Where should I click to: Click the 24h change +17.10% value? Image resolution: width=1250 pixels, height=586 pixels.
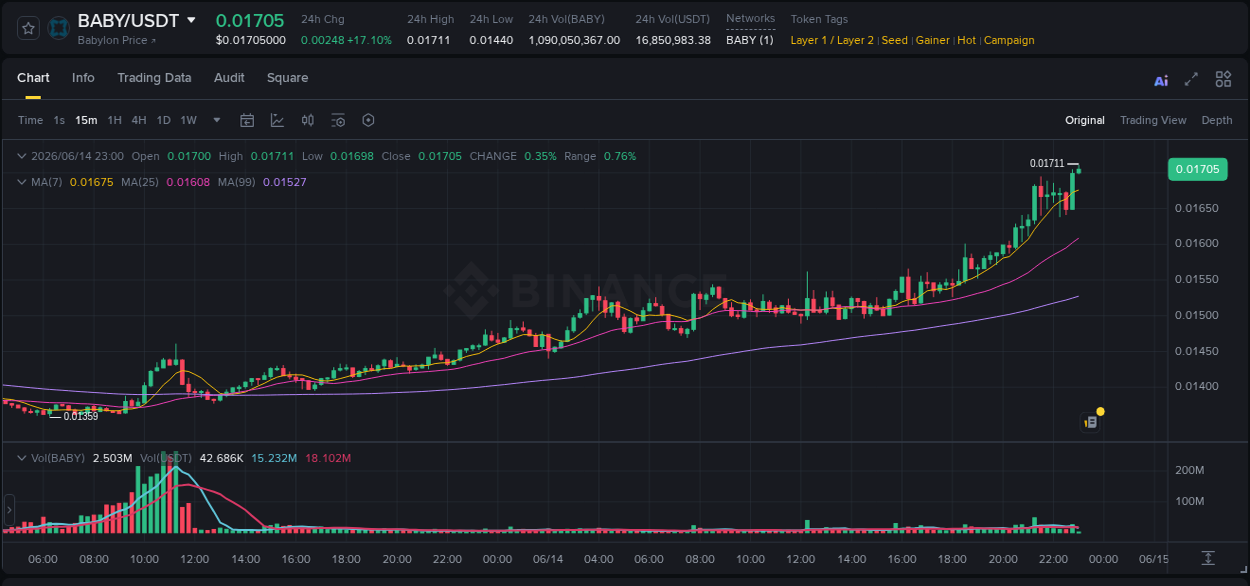click(369, 40)
